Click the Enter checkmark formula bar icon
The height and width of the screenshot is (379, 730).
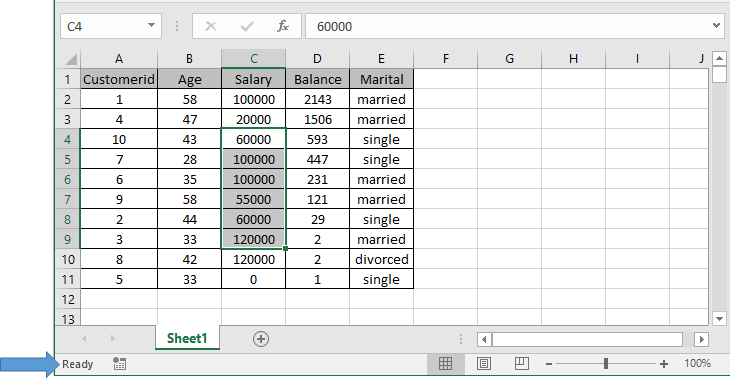247,27
